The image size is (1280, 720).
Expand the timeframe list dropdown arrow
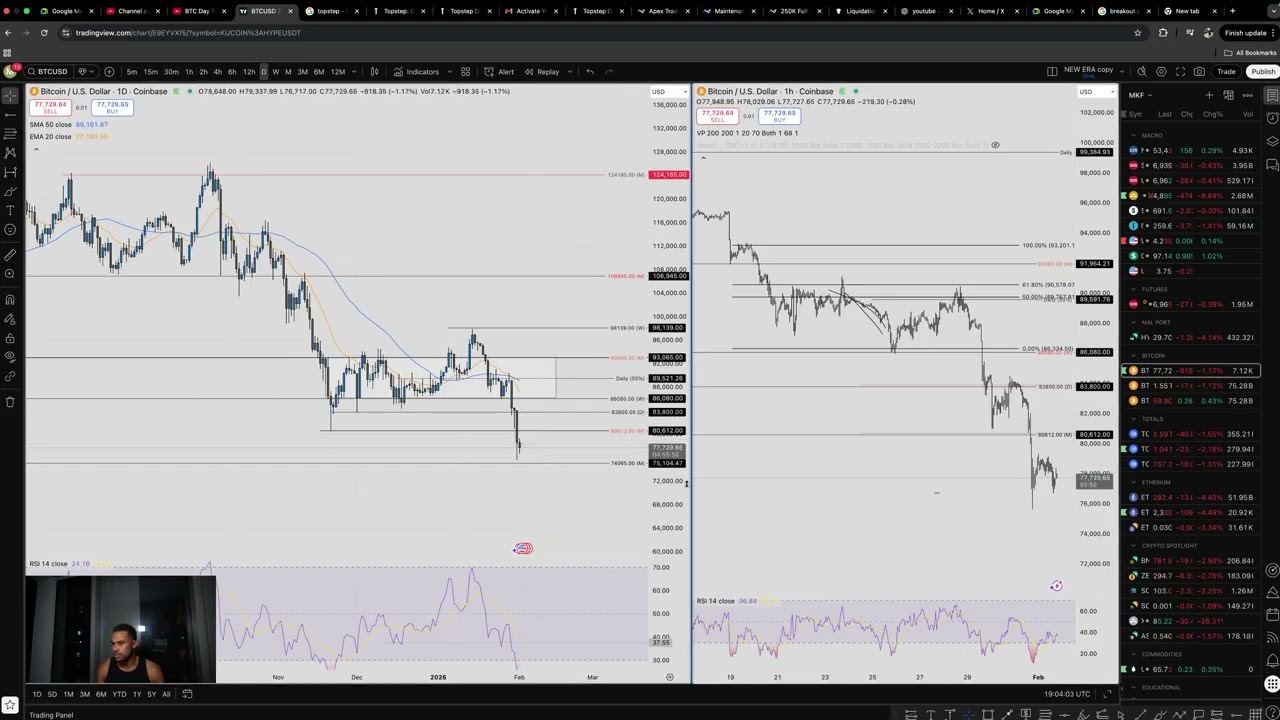(354, 71)
